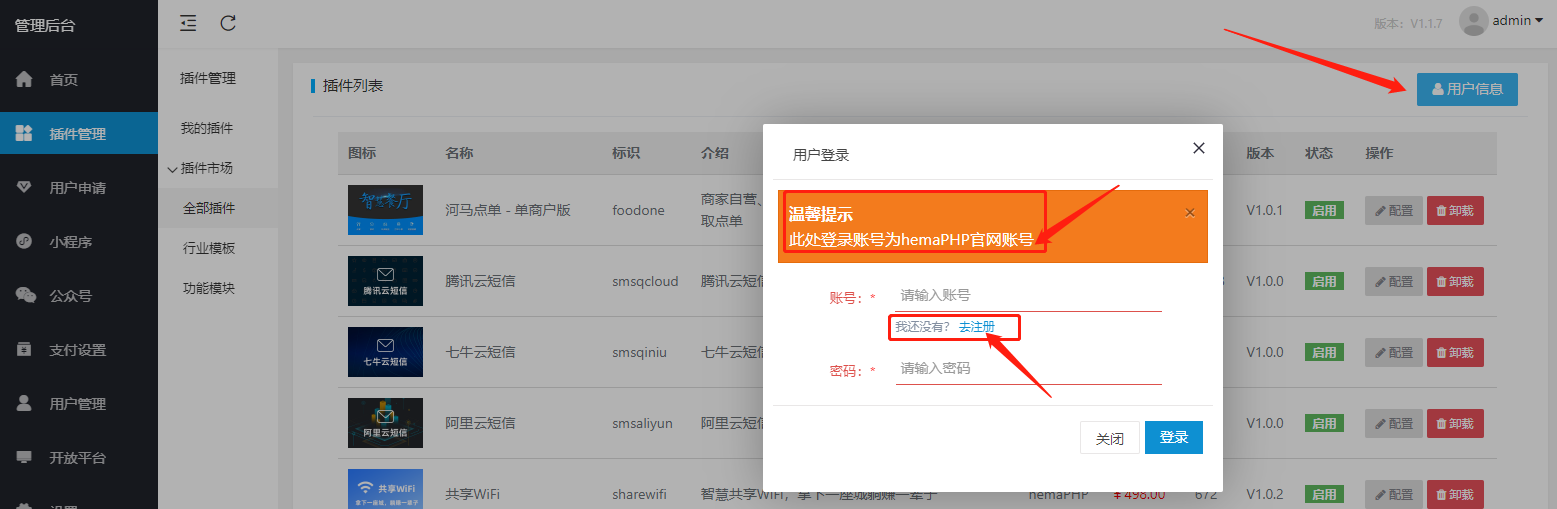
Task: Click 配置 for 共享WiFi plugin
Action: click(1394, 494)
